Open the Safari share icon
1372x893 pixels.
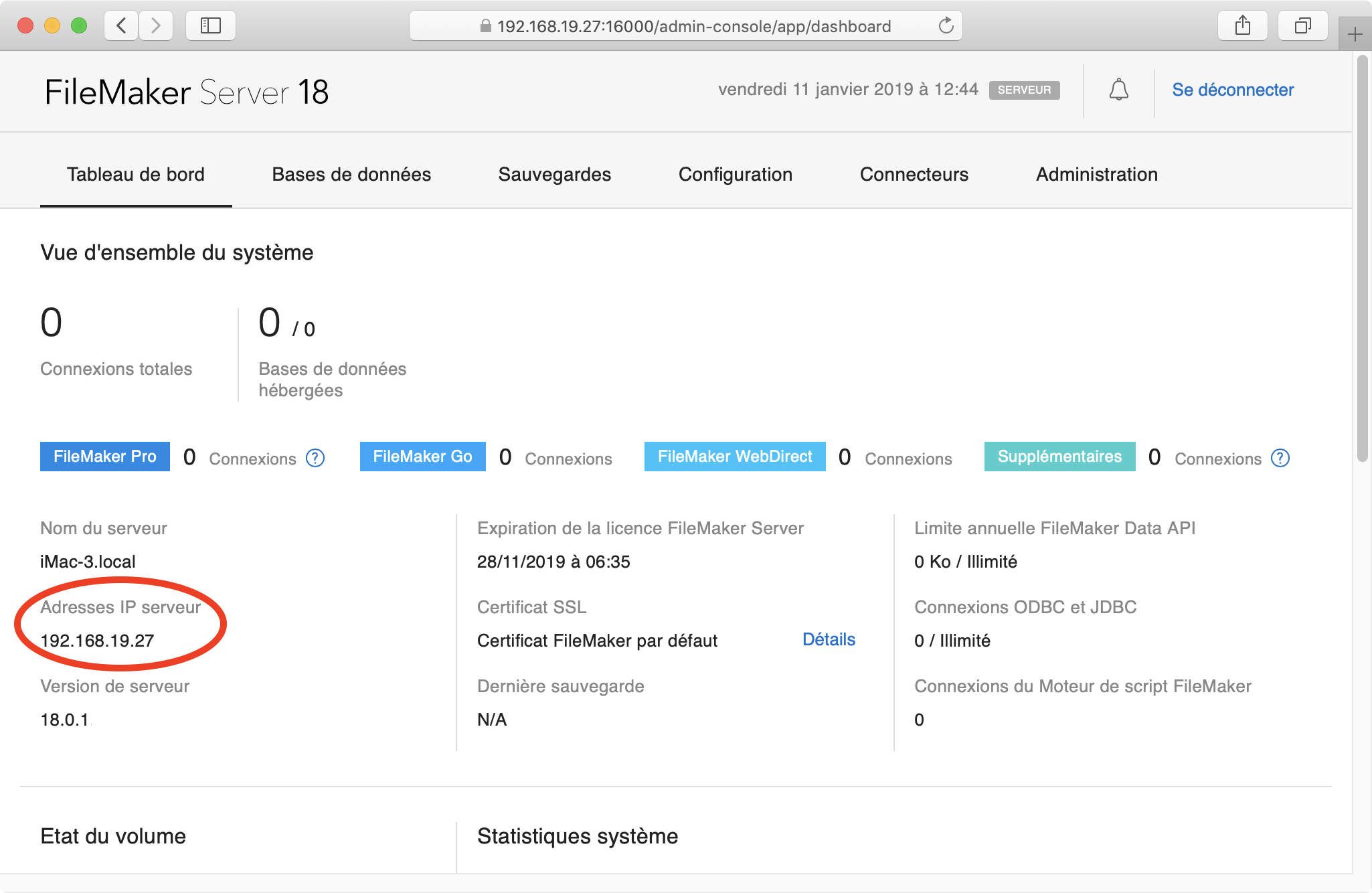[x=1243, y=26]
